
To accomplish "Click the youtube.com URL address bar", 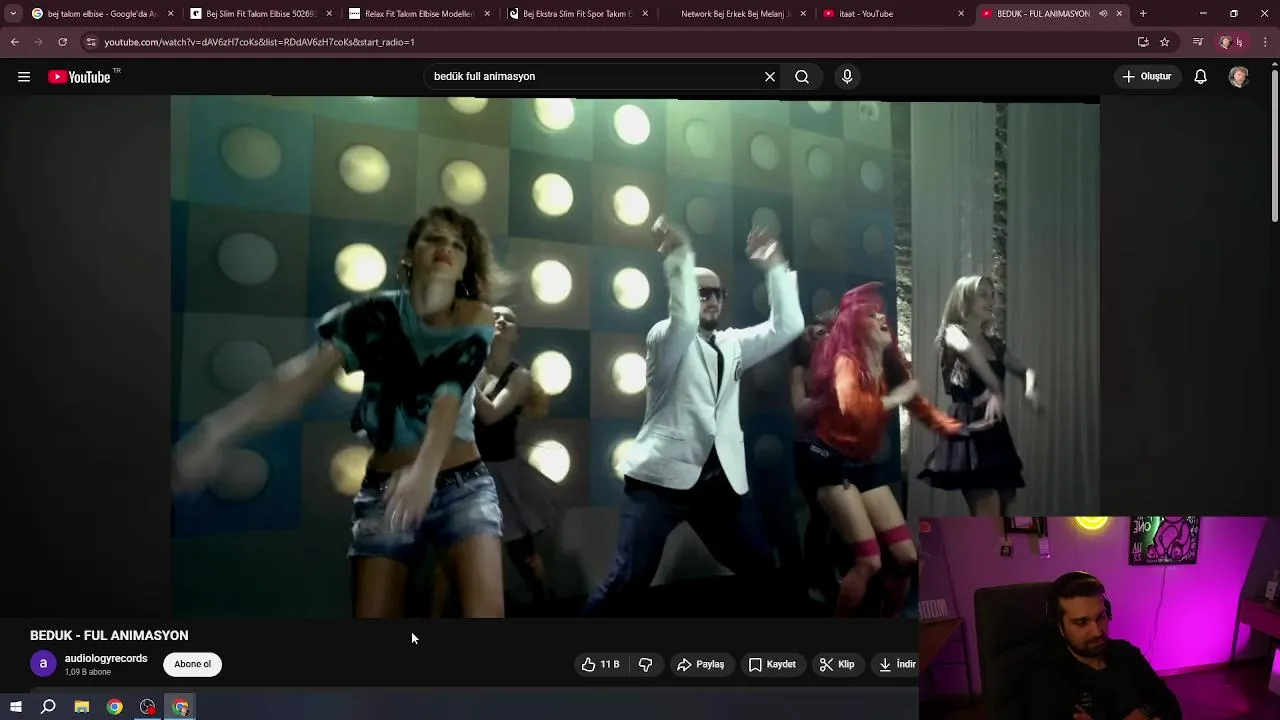I will click(600, 42).
